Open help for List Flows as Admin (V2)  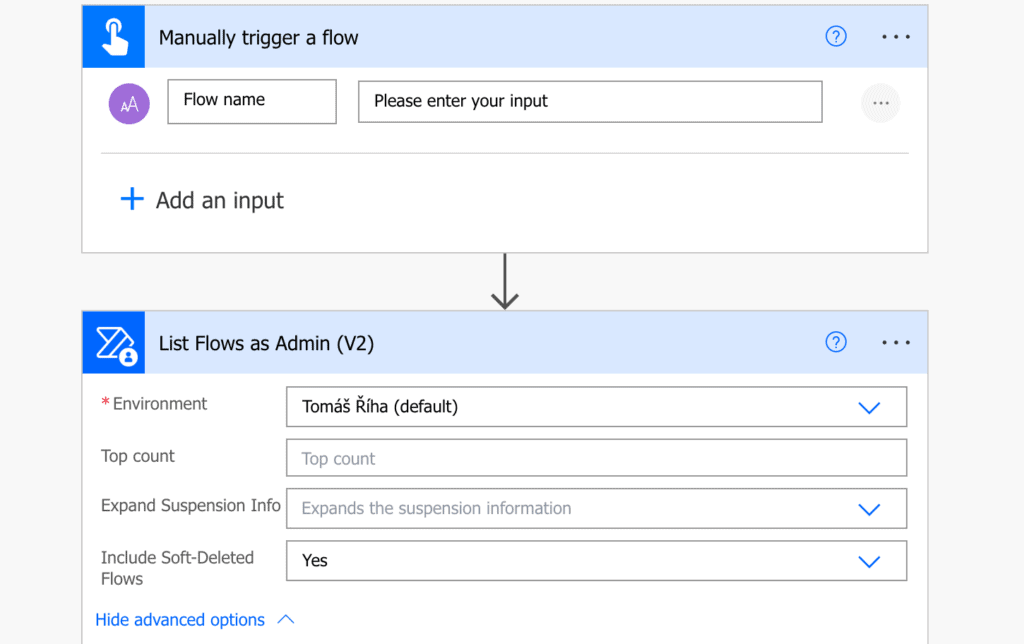pos(836,343)
